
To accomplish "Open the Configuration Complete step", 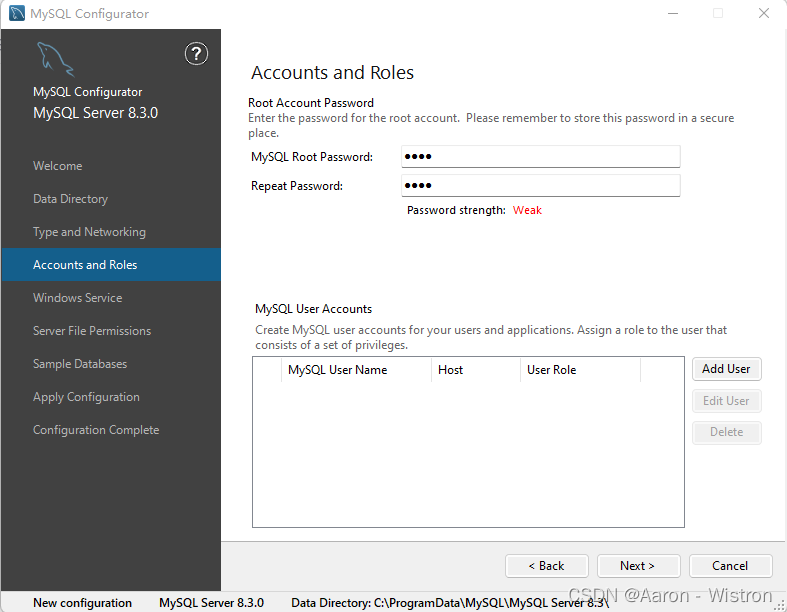I will tap(96, 430).
